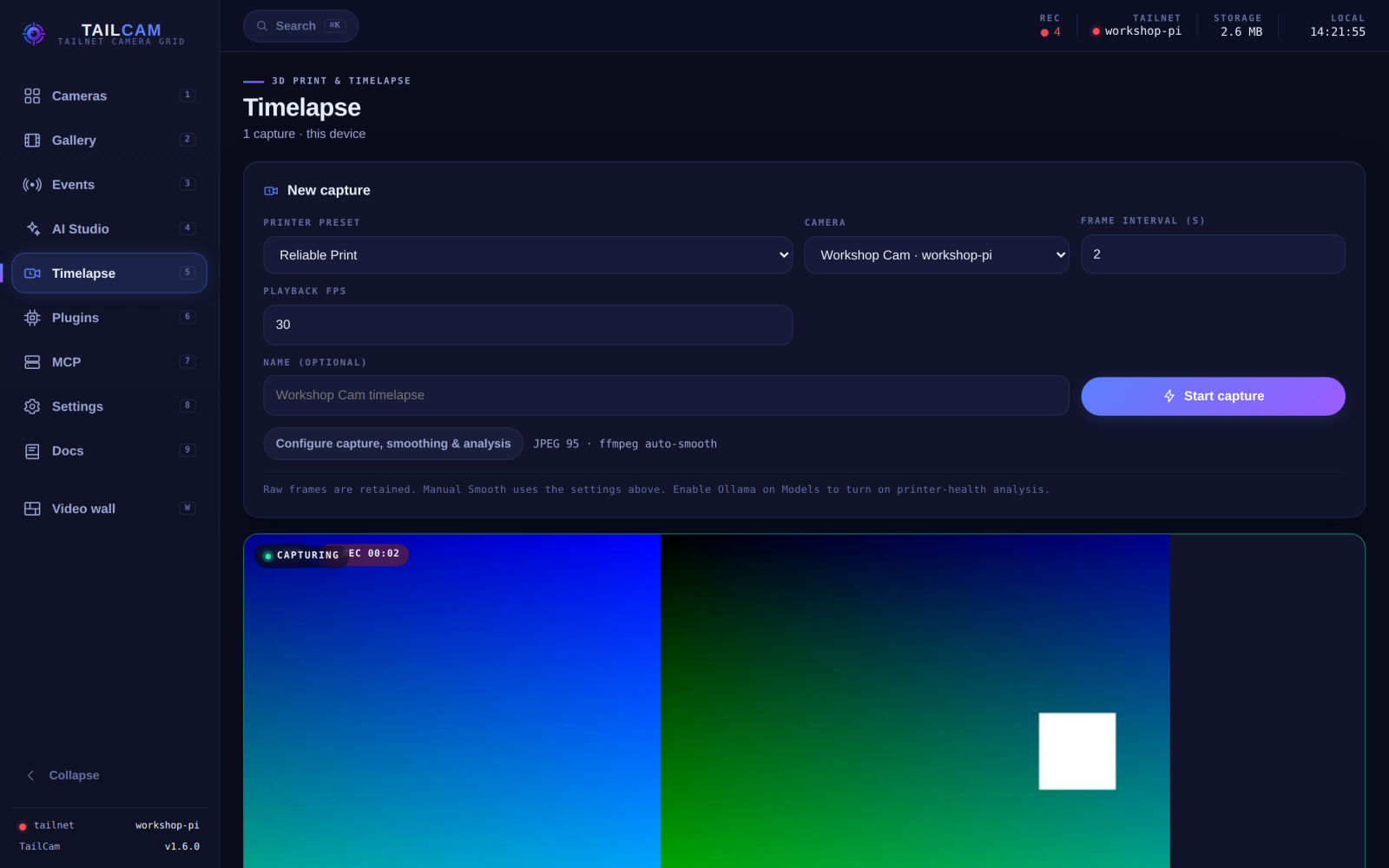
Task: Click the CAPTURING status badge
Action: [301, 556]
